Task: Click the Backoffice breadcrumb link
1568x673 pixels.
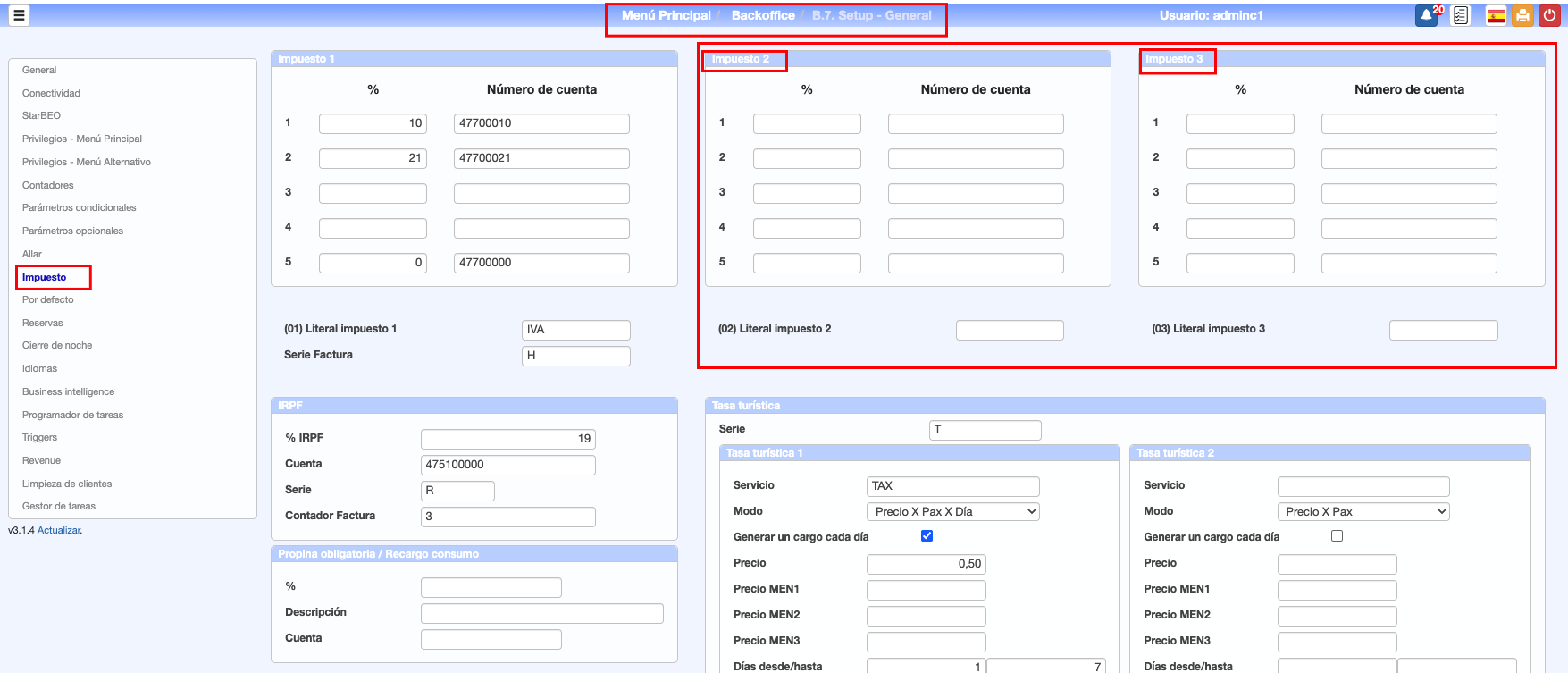Action: [763, 15]
